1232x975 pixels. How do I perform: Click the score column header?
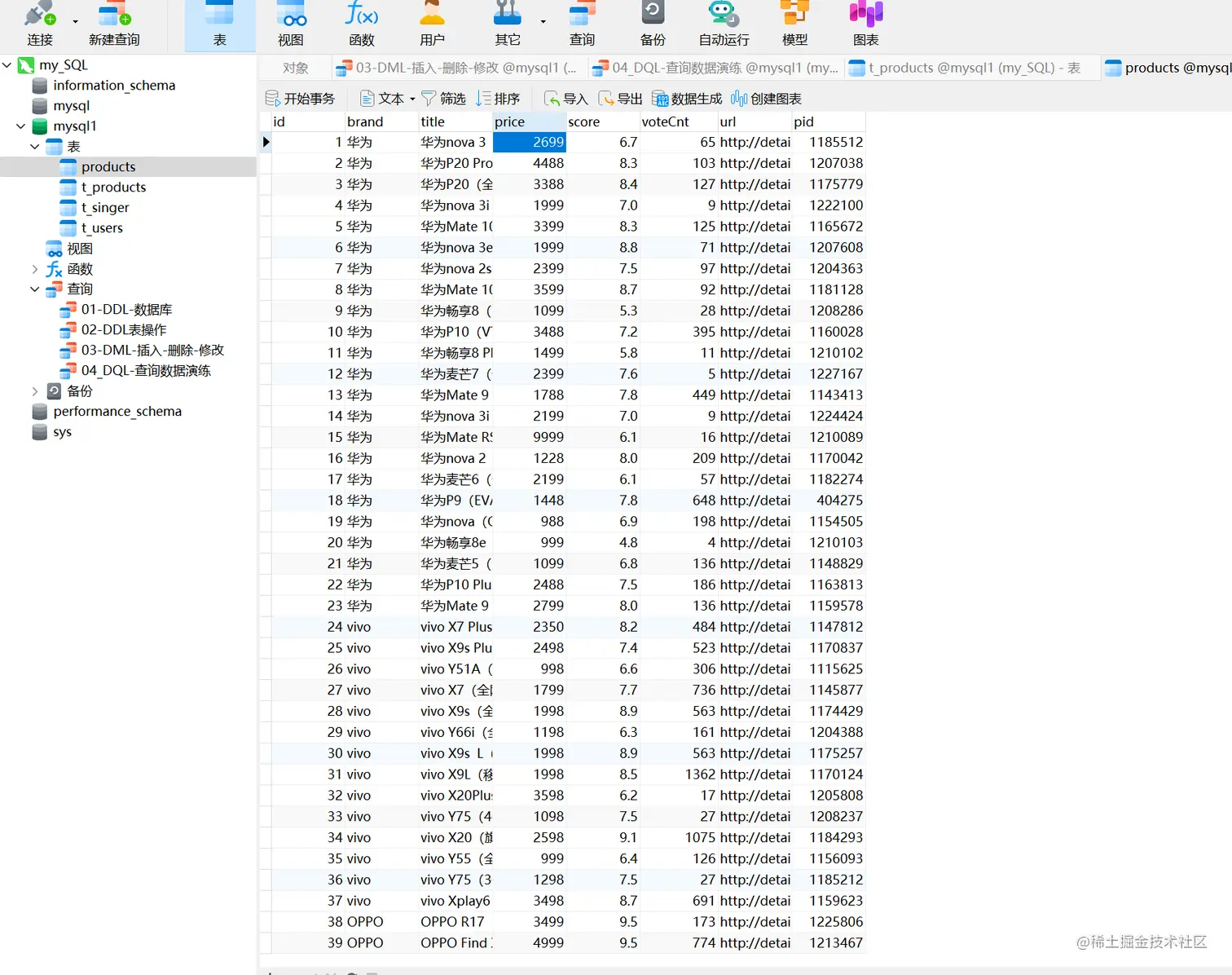coord(603,121)
